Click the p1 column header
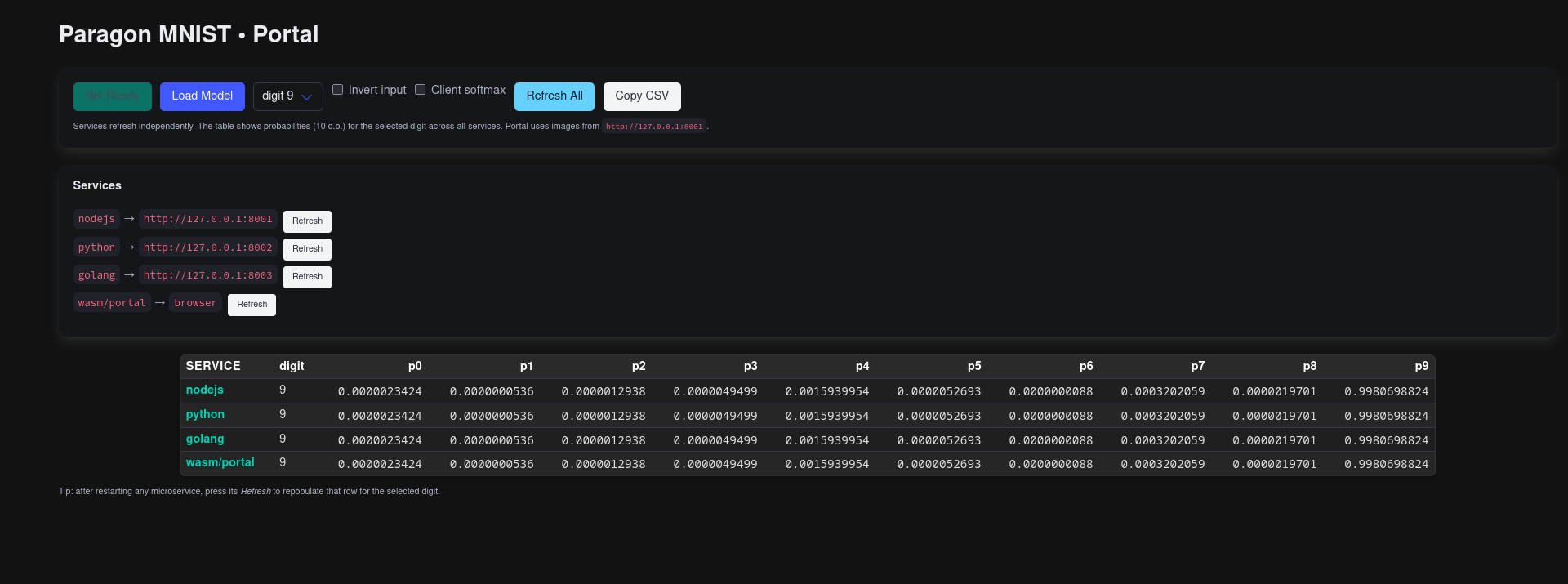The height and width of the screenshot is (584, 1568). (x=527, y=366)
